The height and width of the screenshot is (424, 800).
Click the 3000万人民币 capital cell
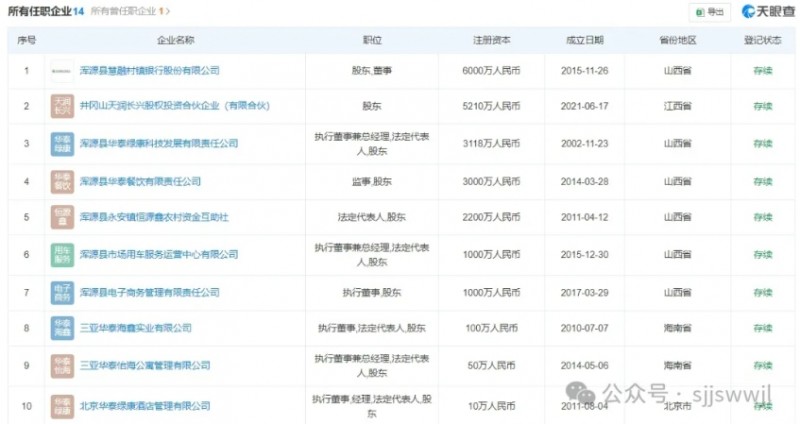[x=491, y=181]
